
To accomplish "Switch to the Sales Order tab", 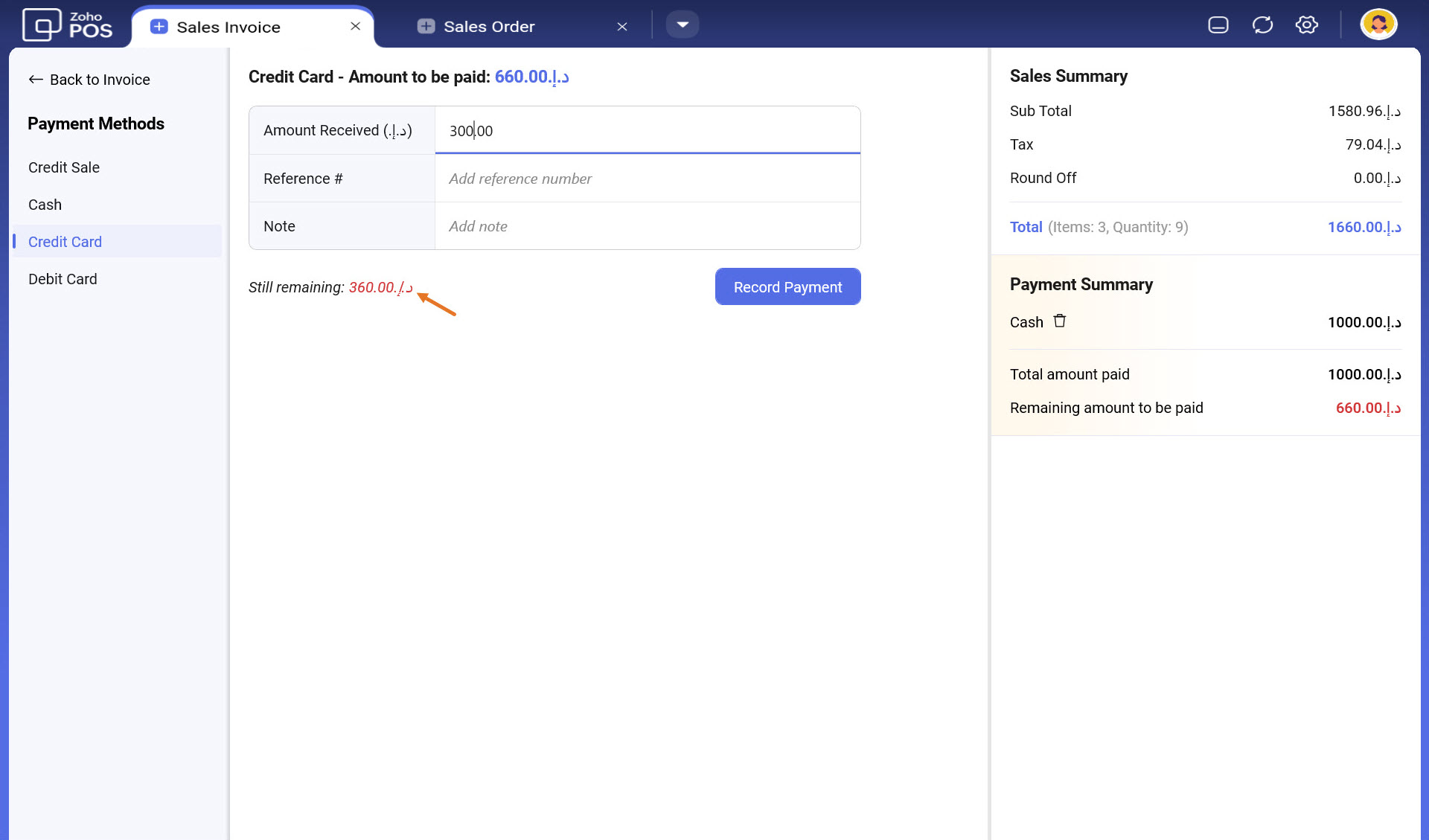I will tap(489, 27).
